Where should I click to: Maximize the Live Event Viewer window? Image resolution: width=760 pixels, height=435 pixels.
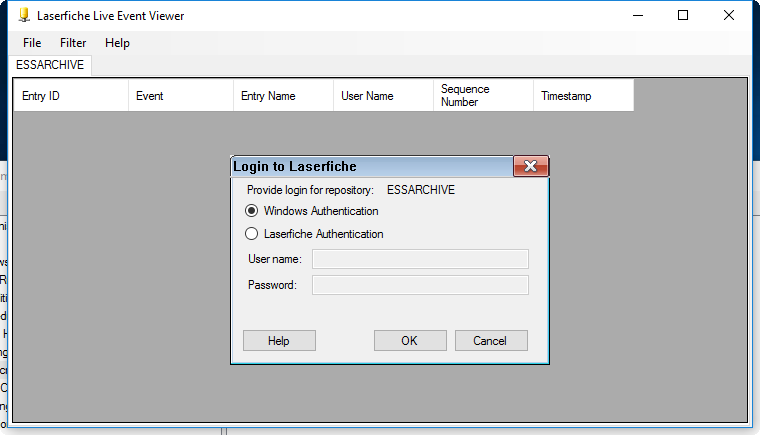tap(683, 16)
